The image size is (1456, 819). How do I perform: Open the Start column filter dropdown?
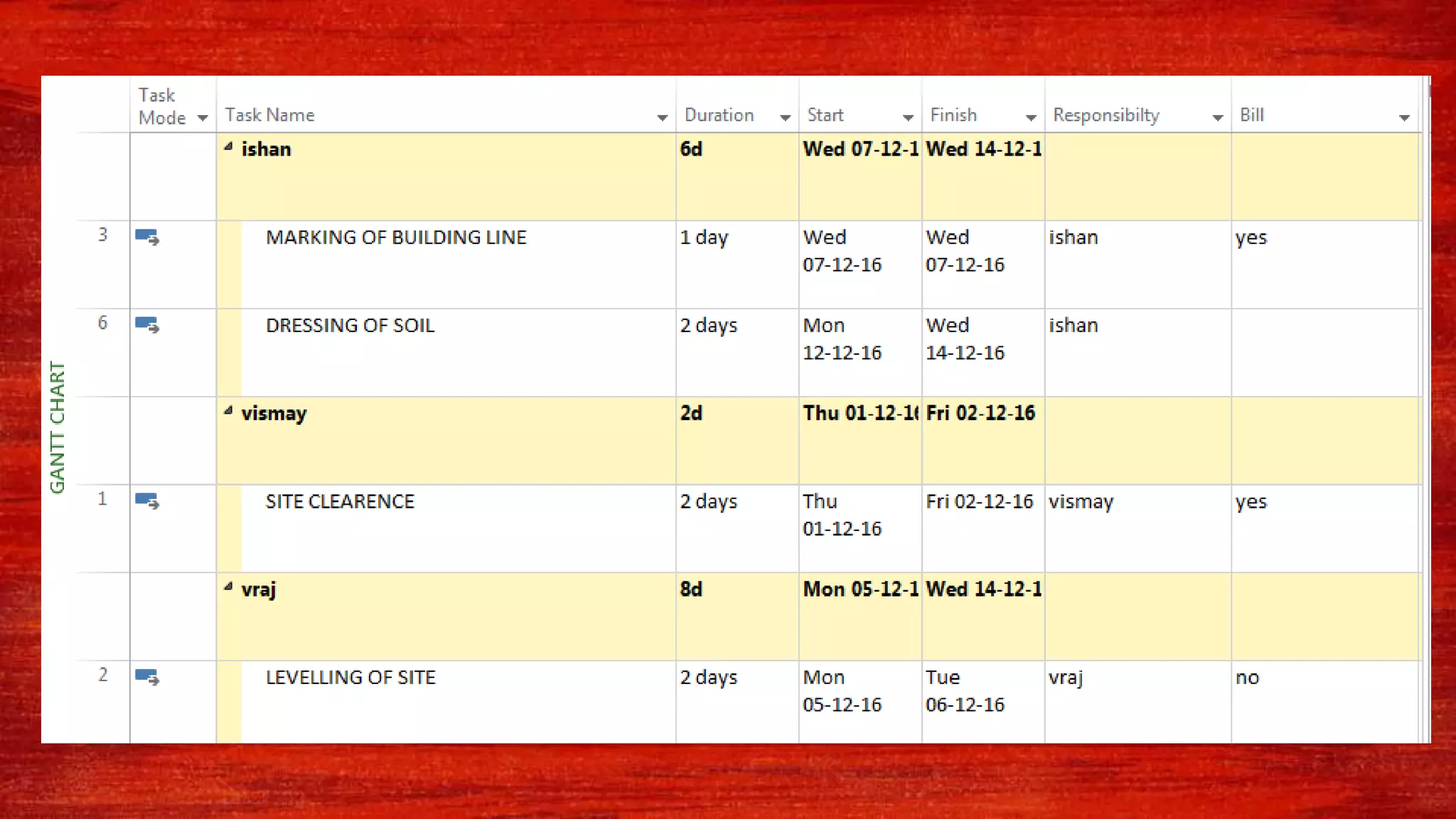point(908,117)
